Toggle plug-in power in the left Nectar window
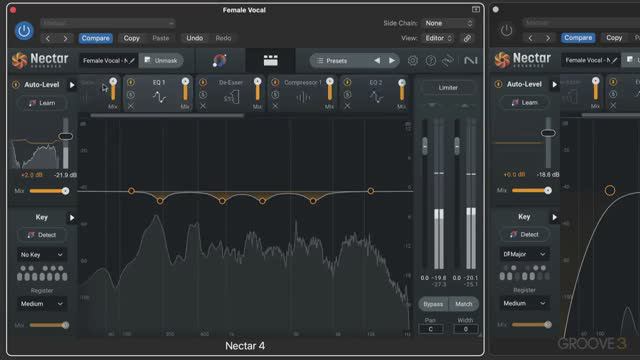Screen dimensions: 640x360 pyautogui.click(x=24, y=31)
